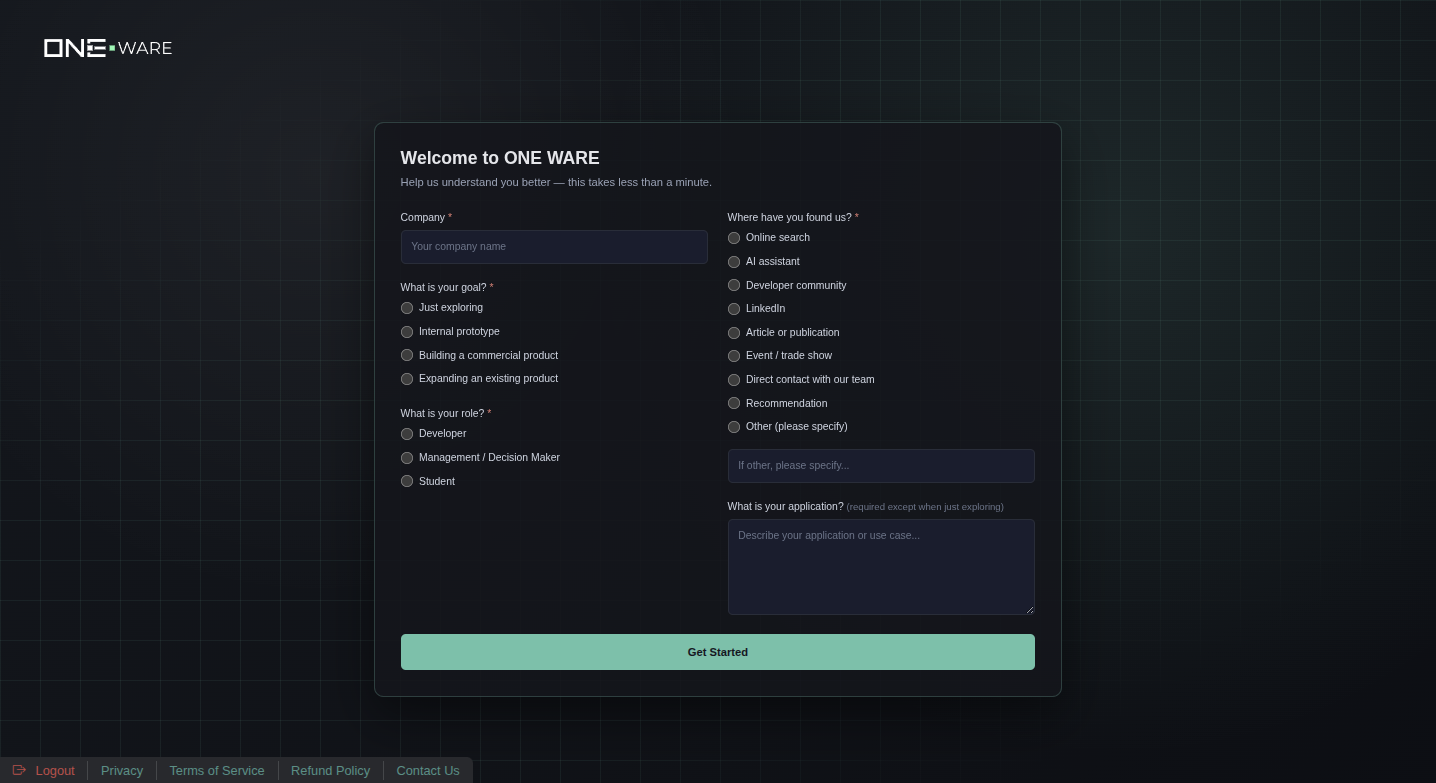The width and height of the screenshot is (1436, 783).
Task: Pick the "Student" role option
Action: [407, 481]
